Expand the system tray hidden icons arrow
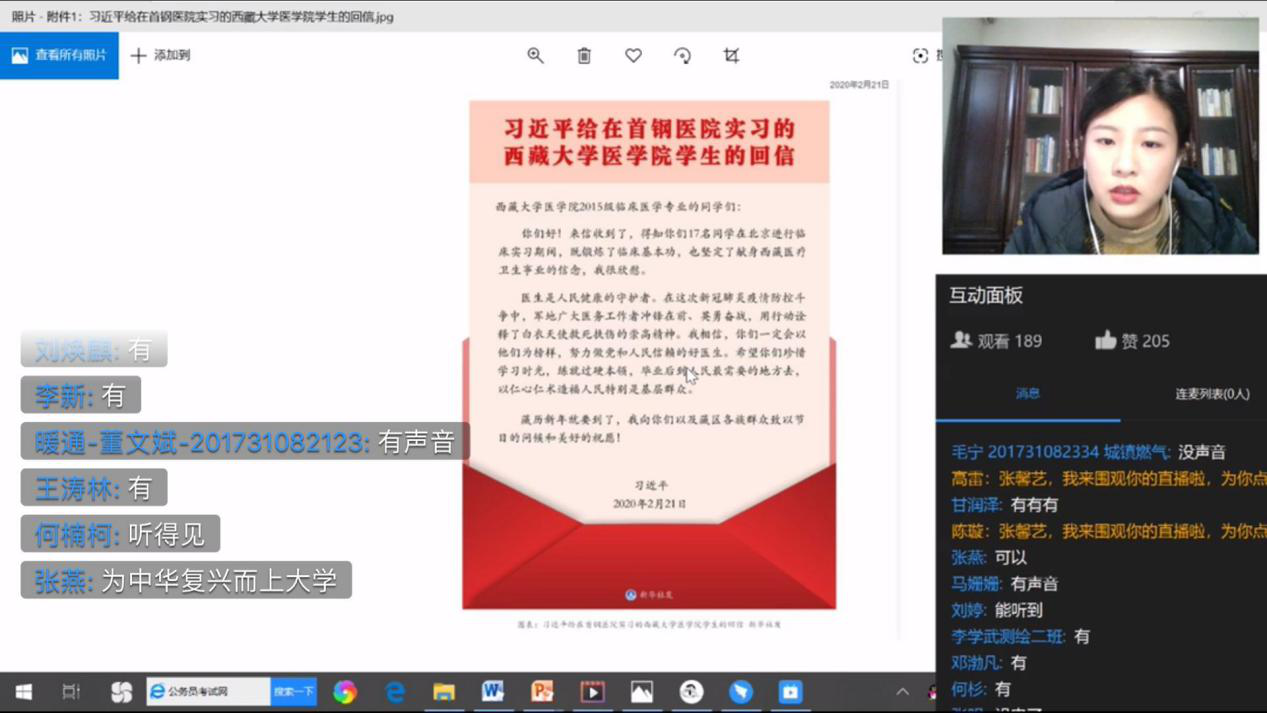Screen dimensions: 1267x713 point(902,691)
